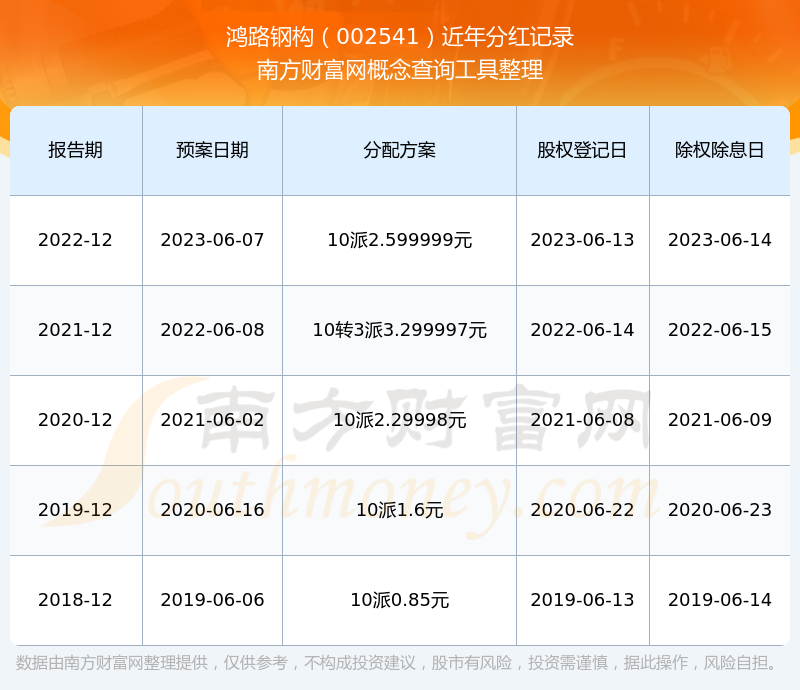Screen dimensions: 800x690
Task: Click registration date 2020-06-22
Action: click(x=582, y=509)
